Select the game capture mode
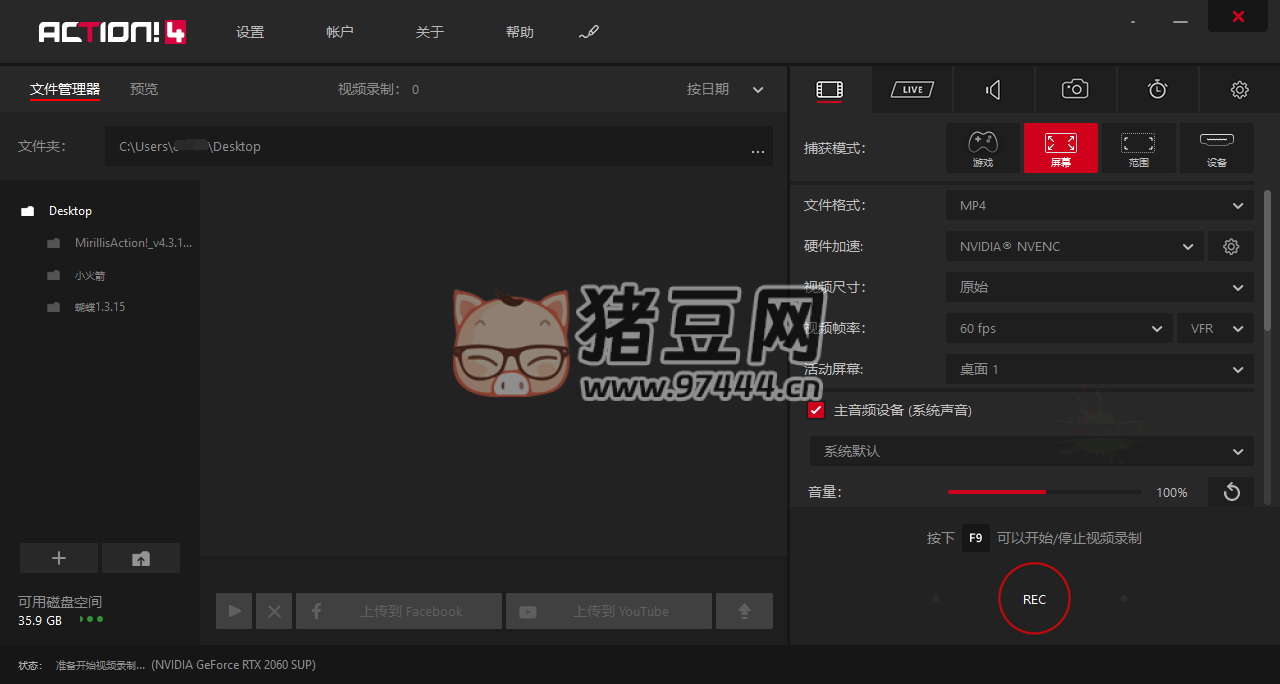 point(983,148)
